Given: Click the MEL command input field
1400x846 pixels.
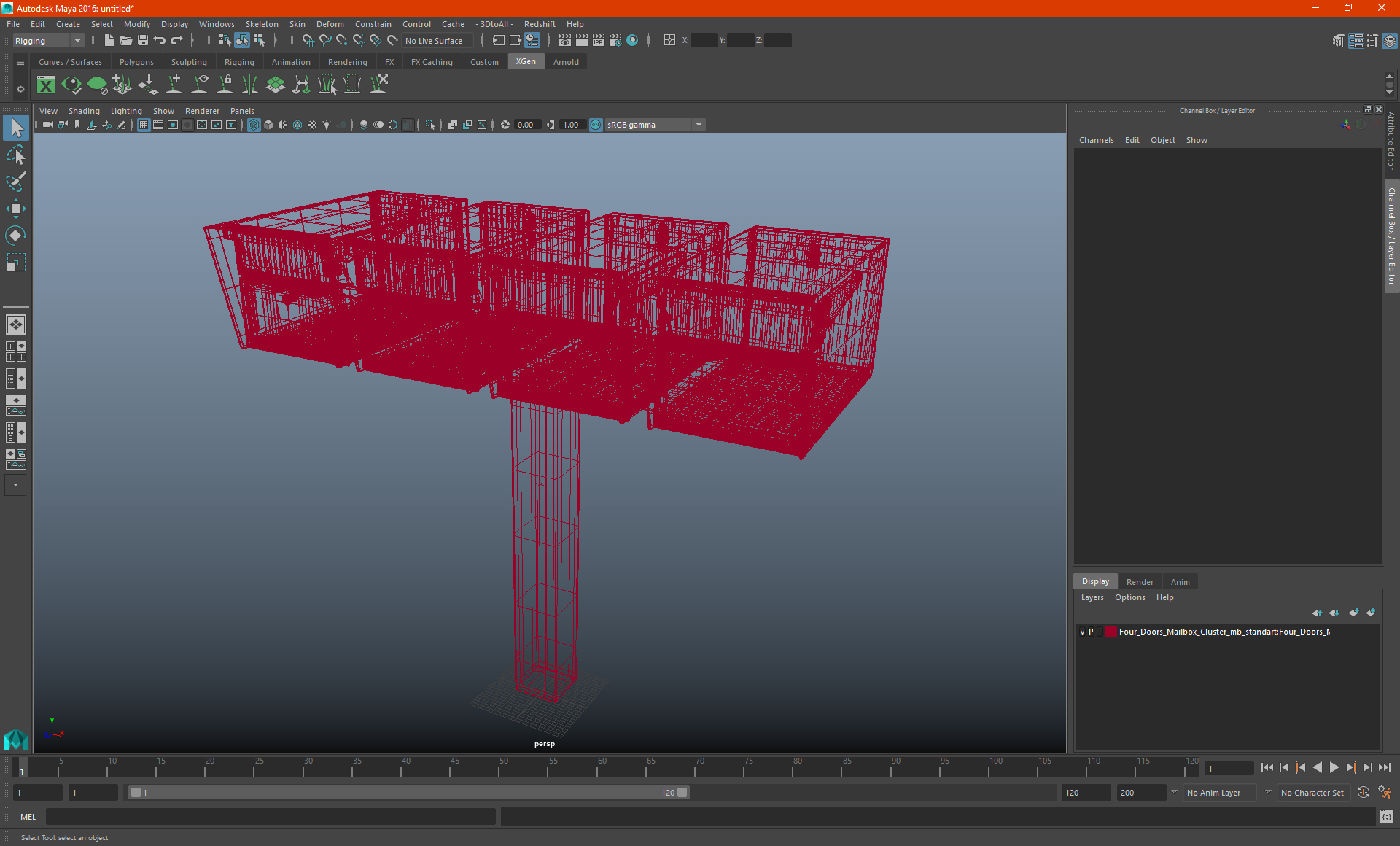Looking at the screenshot, I should coord(271,817).
